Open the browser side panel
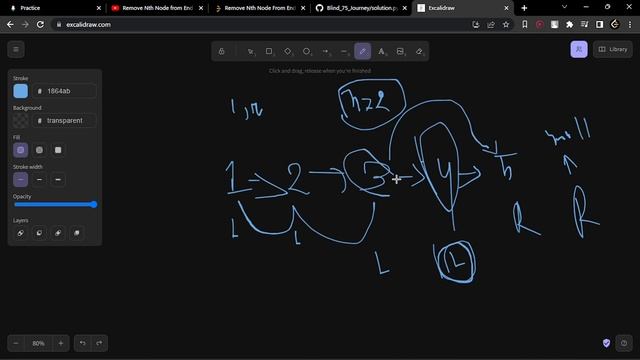Viewport: 640px width, 360px height. tap(599, 24)
